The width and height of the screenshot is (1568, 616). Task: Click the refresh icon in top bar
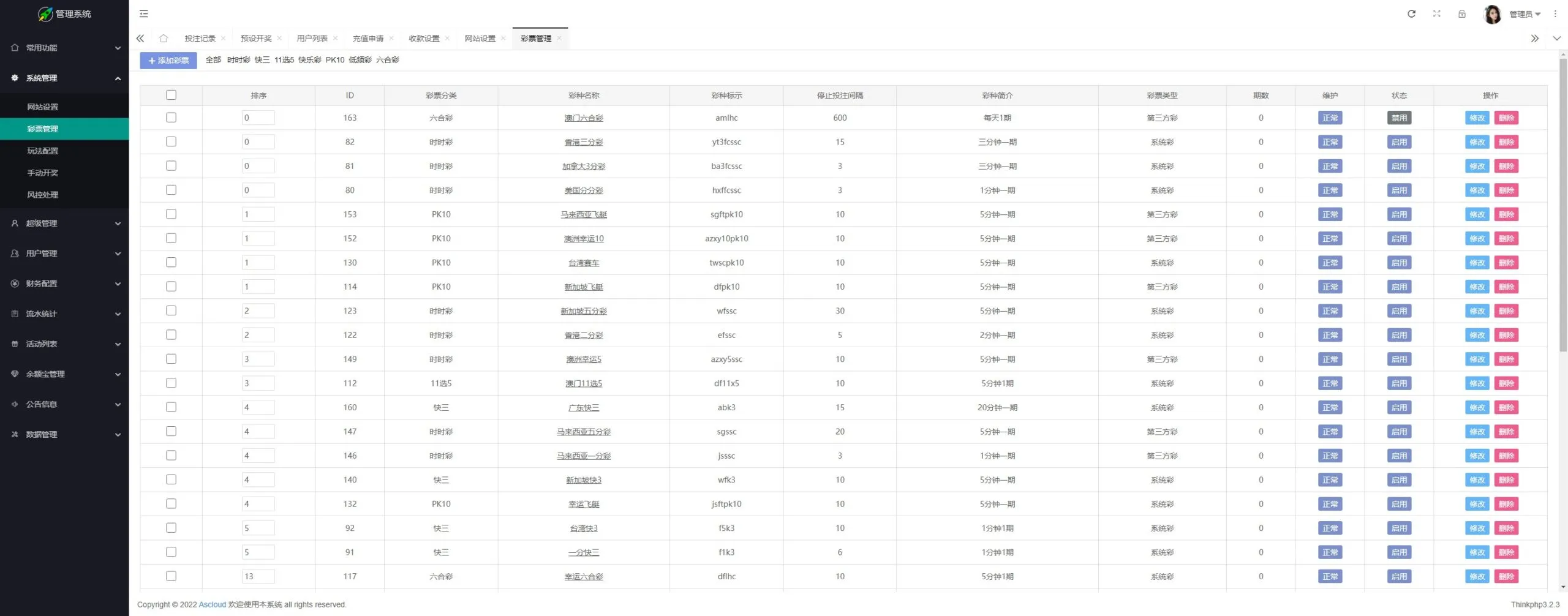click(x=1411, y=13)
